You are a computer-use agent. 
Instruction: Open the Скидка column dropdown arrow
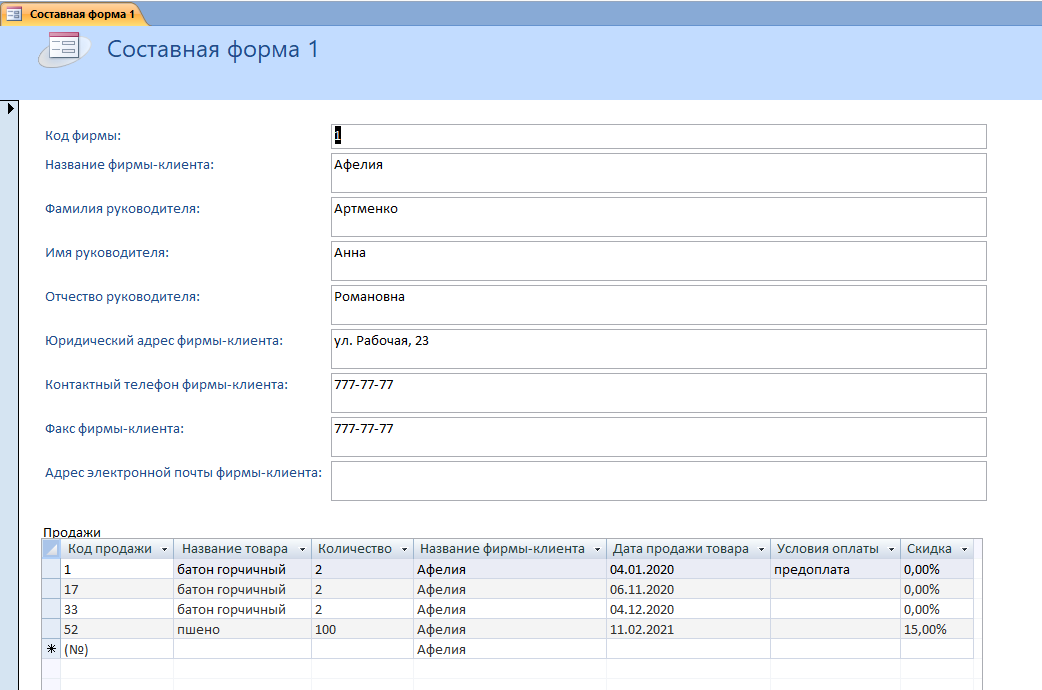coord(964,549)
